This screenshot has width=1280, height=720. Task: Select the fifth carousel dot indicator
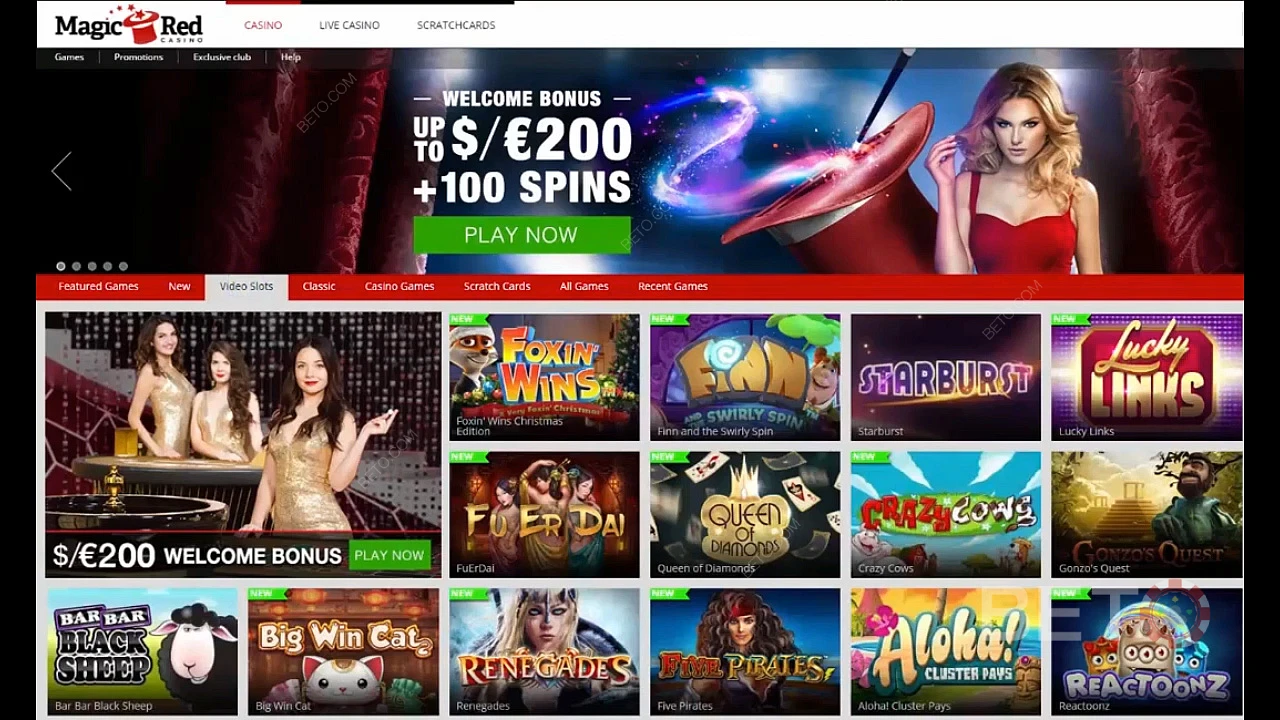click(123, 266)
